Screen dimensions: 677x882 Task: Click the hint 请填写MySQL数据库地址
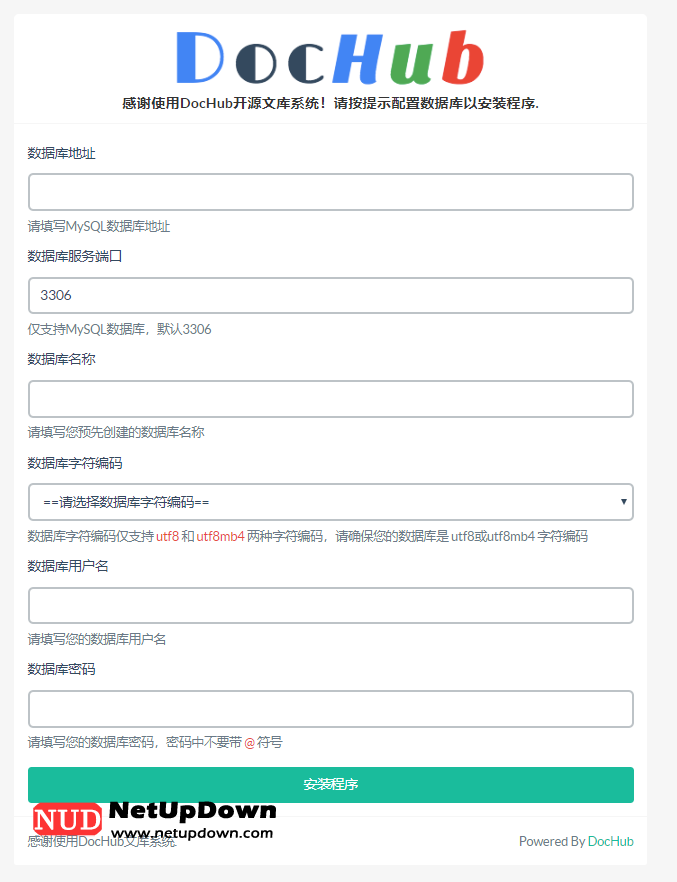[x=99, y=226]
